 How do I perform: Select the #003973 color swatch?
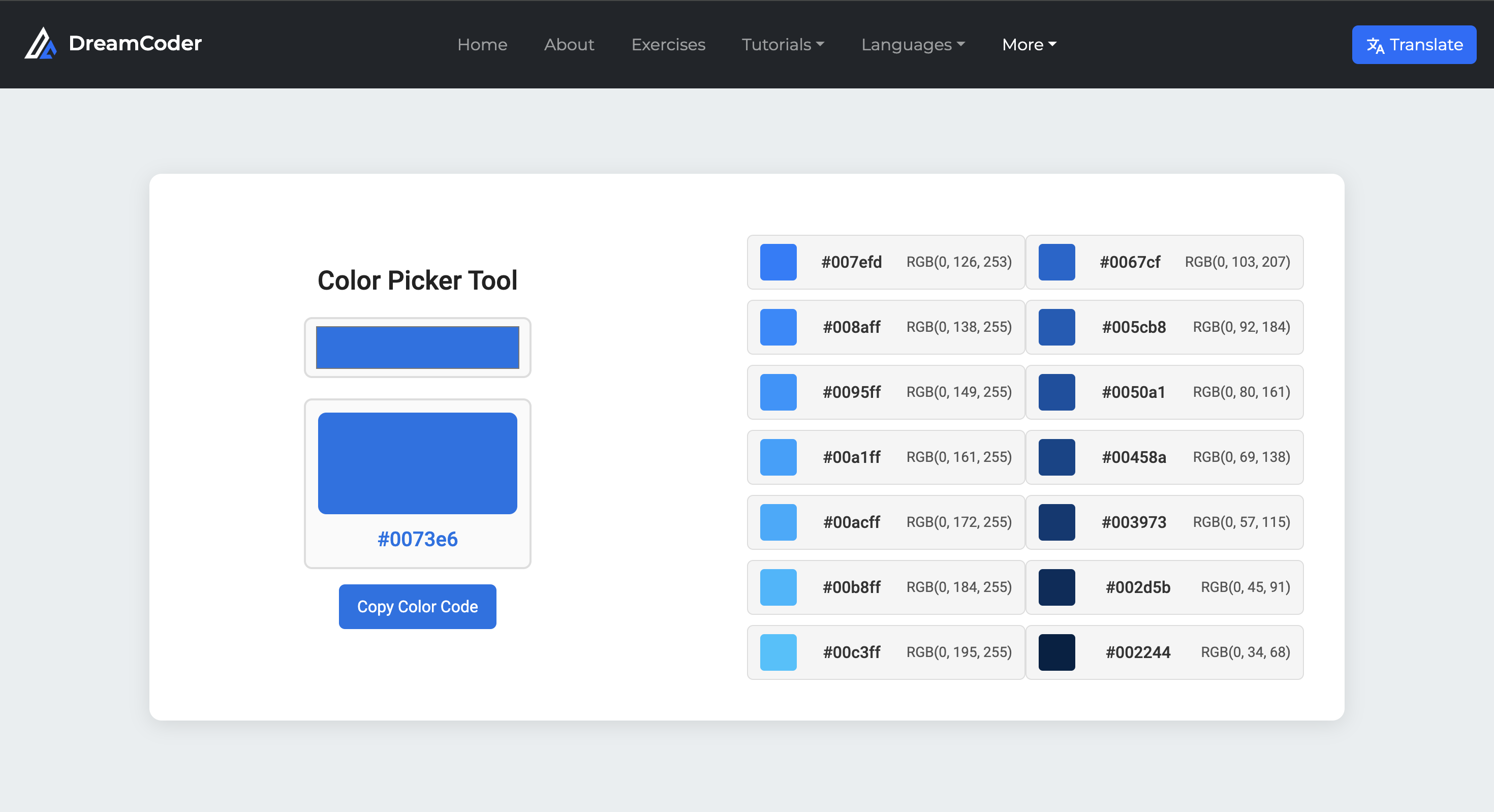tap(1056, 522)
